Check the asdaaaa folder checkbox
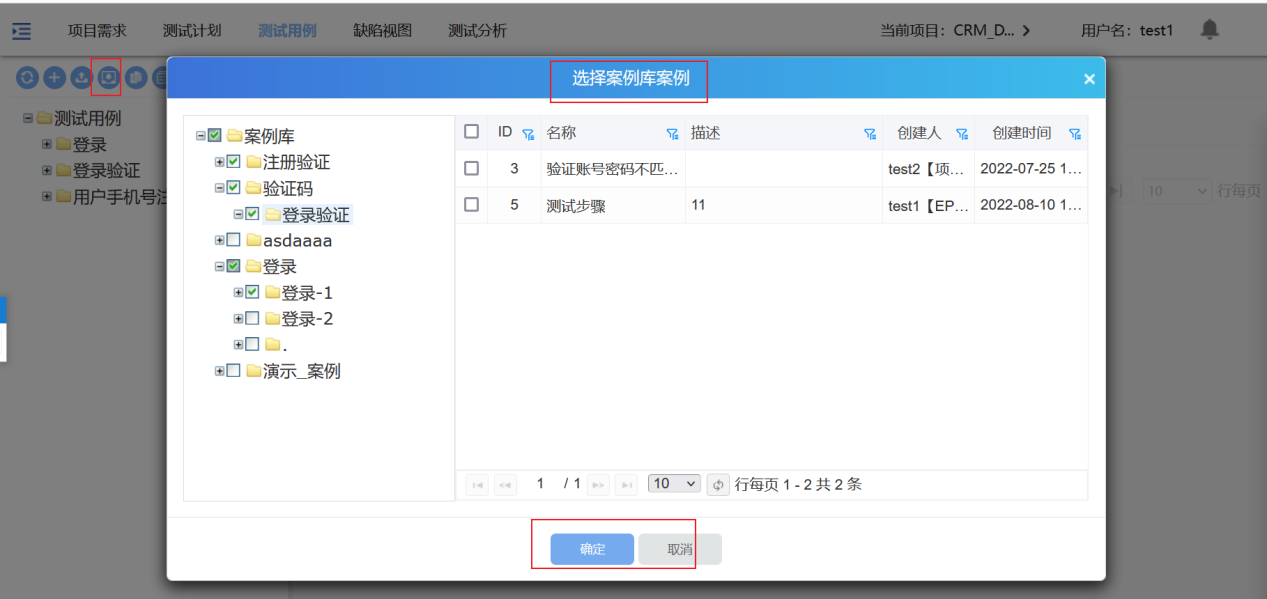The image size is (1267, 599). [233, 240]
